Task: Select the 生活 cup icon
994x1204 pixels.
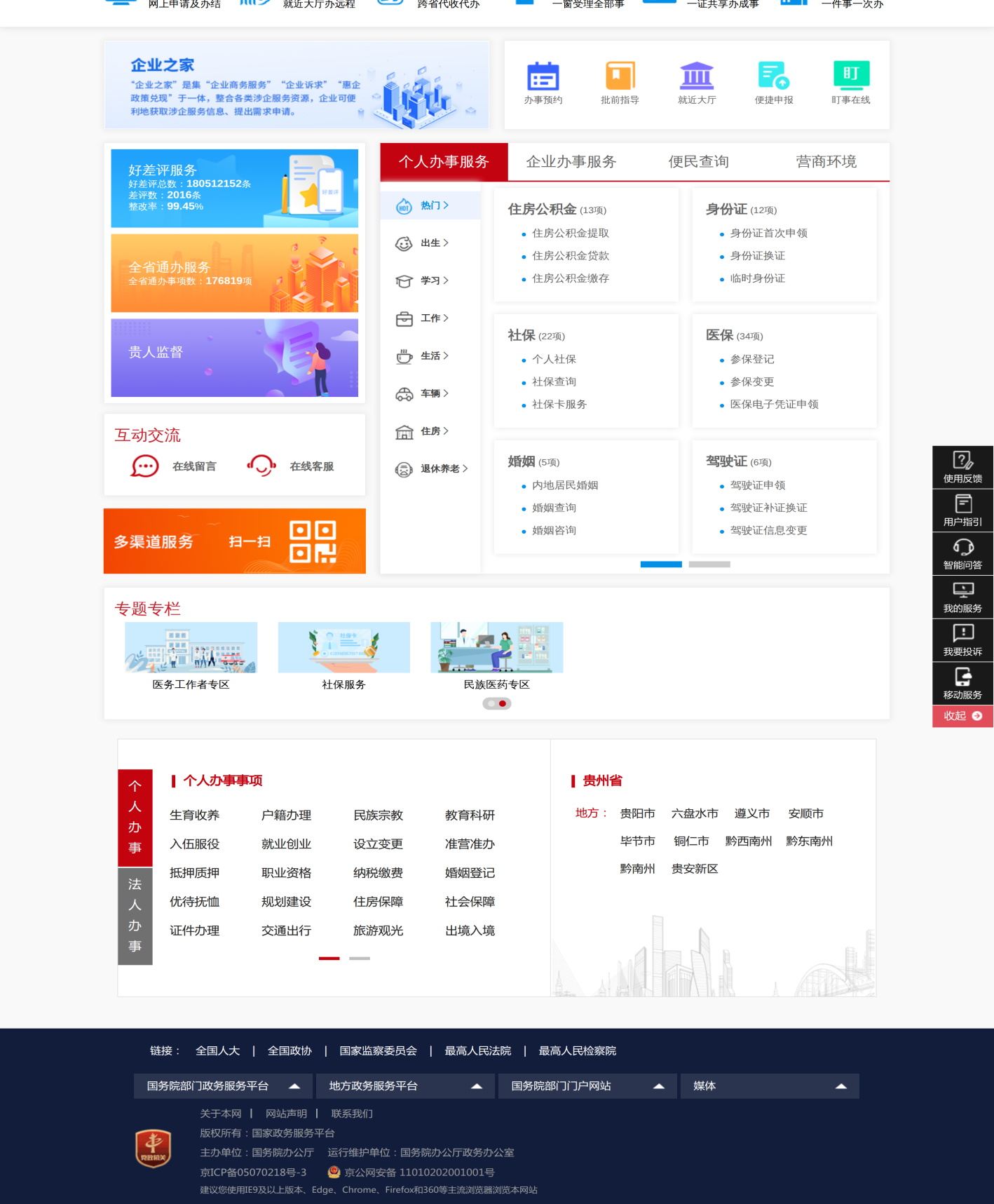Action: click(x=404, y=356)
